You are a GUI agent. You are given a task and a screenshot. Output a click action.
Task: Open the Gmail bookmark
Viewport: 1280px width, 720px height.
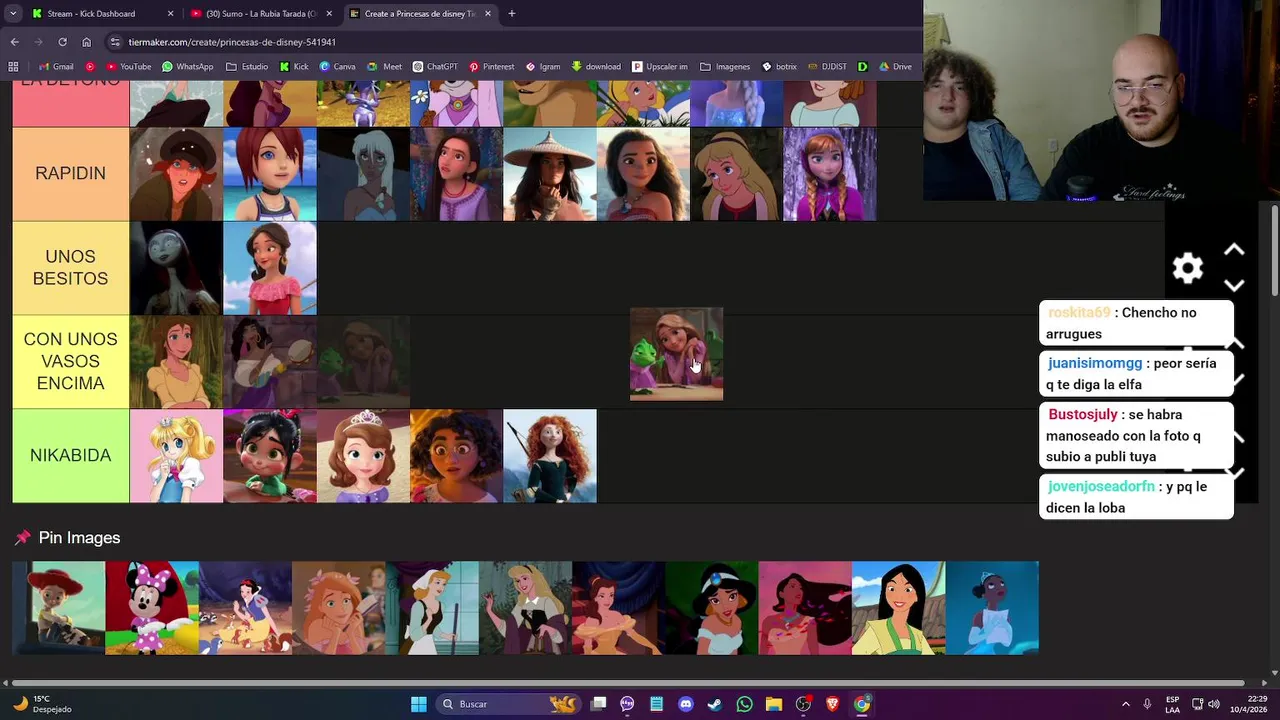click(x=55, y=67)
